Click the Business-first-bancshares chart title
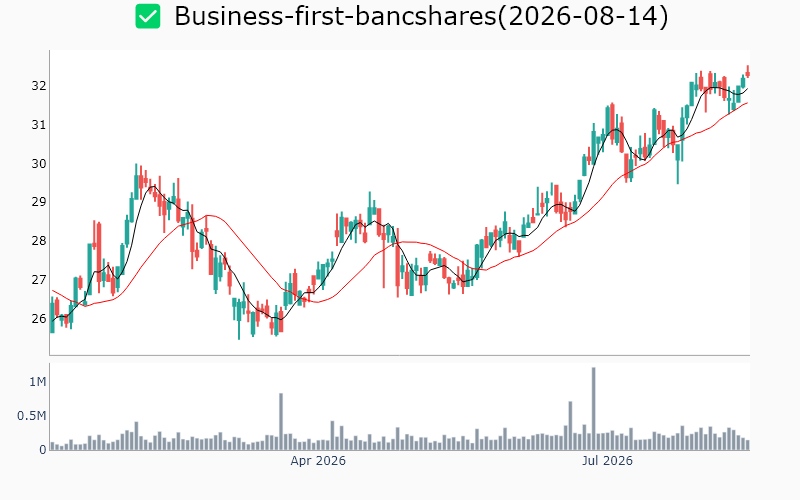The height and width of the screenshot is (500, 800). [421, 16]
